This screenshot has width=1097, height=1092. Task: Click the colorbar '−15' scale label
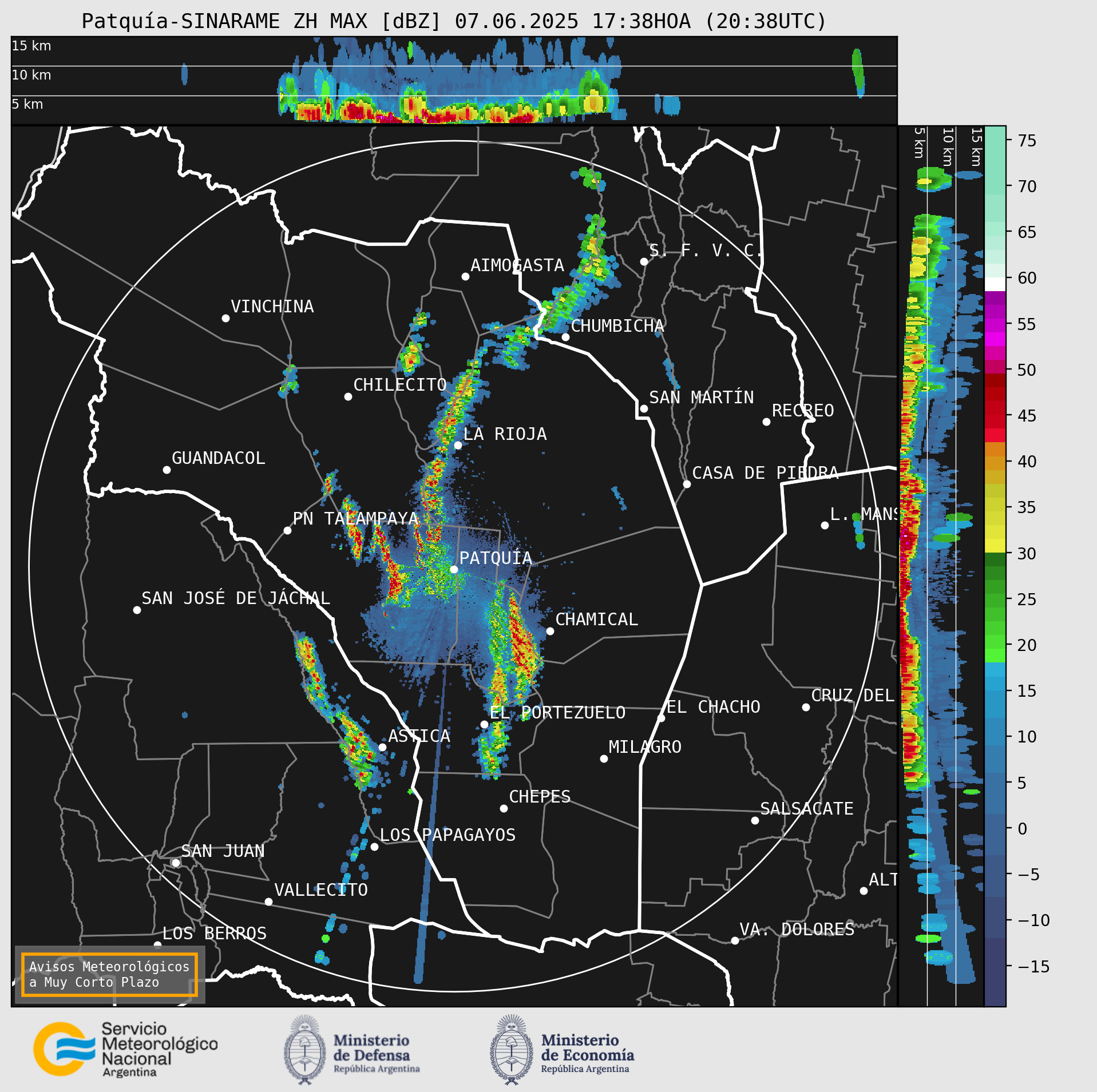pos(1034,967)
